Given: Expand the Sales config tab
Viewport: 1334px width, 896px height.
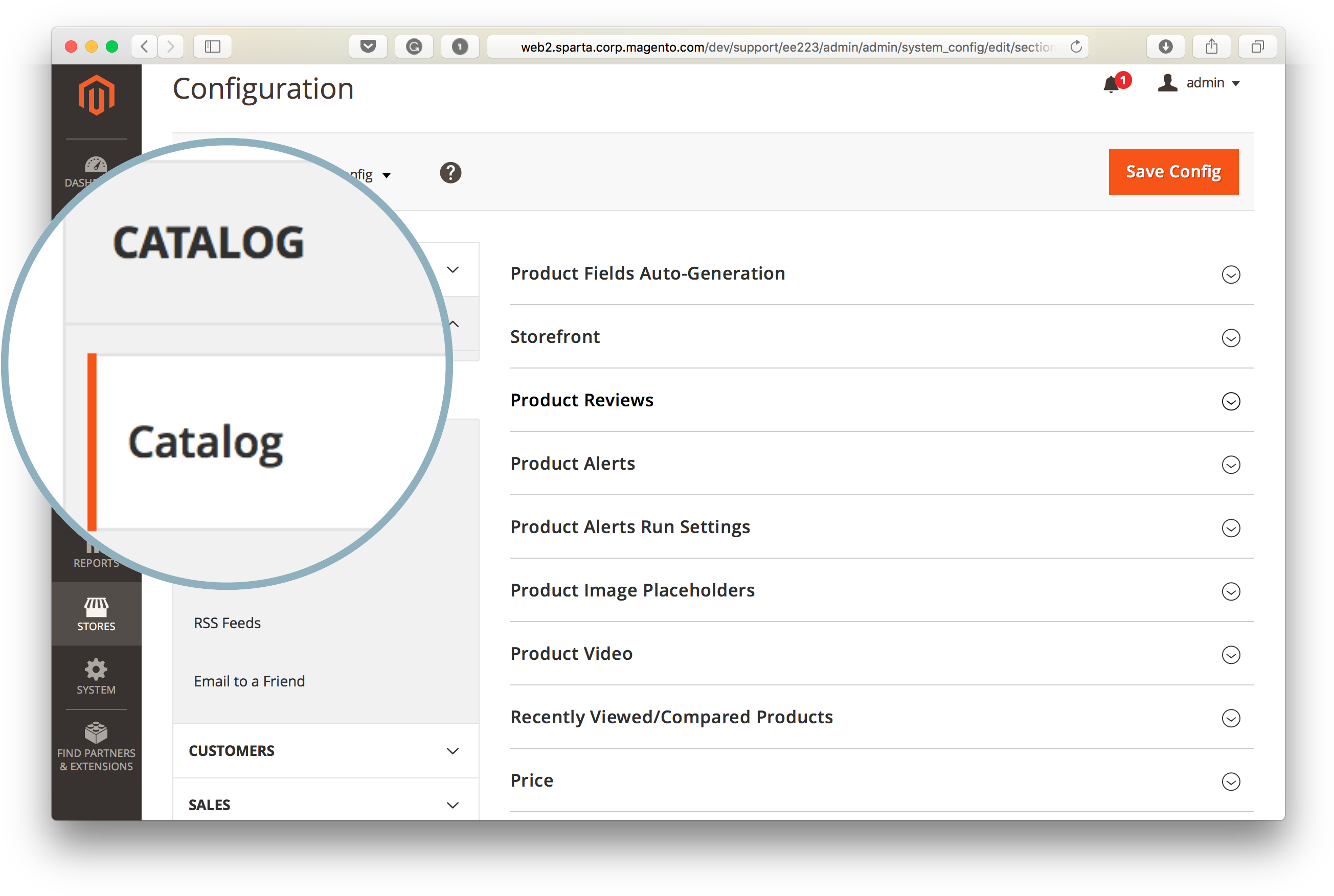Looking at the screenshot, I should [x=325, y=805].
